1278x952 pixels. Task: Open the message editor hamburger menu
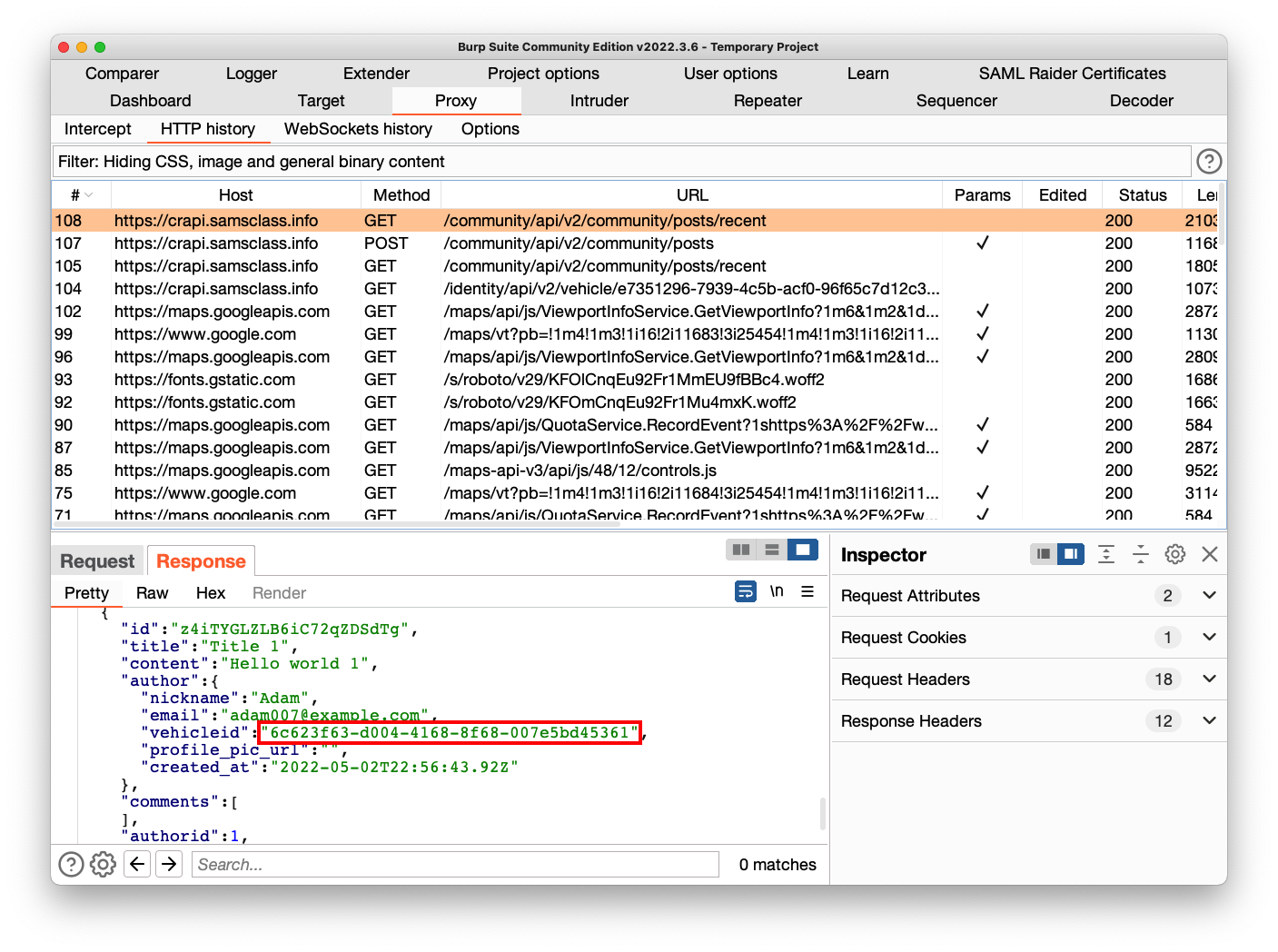tap(807, 591)
